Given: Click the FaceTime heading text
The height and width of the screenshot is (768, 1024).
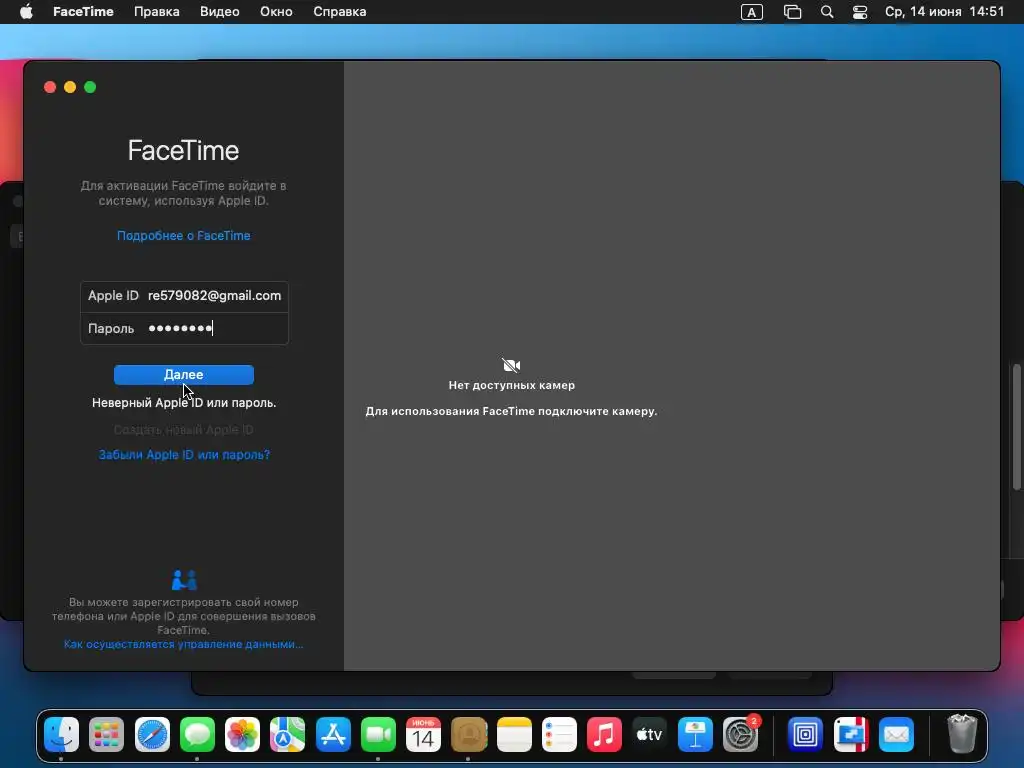Looking at the screenshot, I should (x=184, y=151).
